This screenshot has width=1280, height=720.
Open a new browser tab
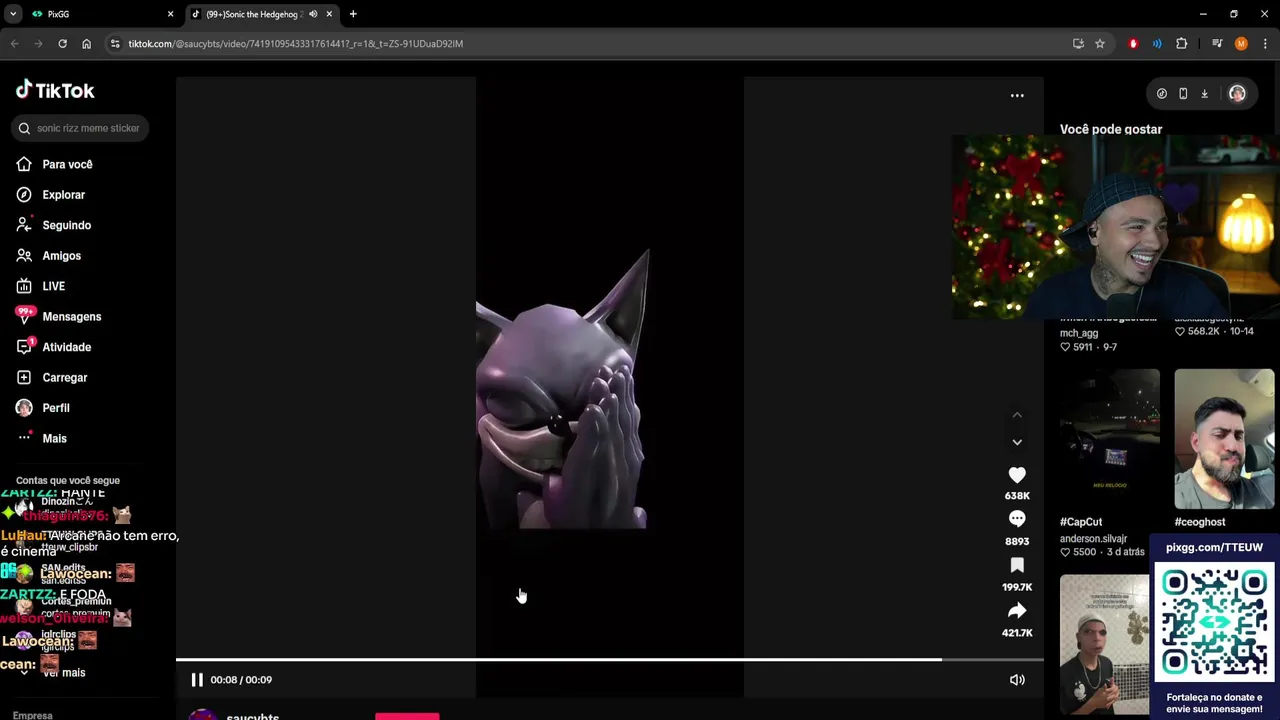click(353, 14)
